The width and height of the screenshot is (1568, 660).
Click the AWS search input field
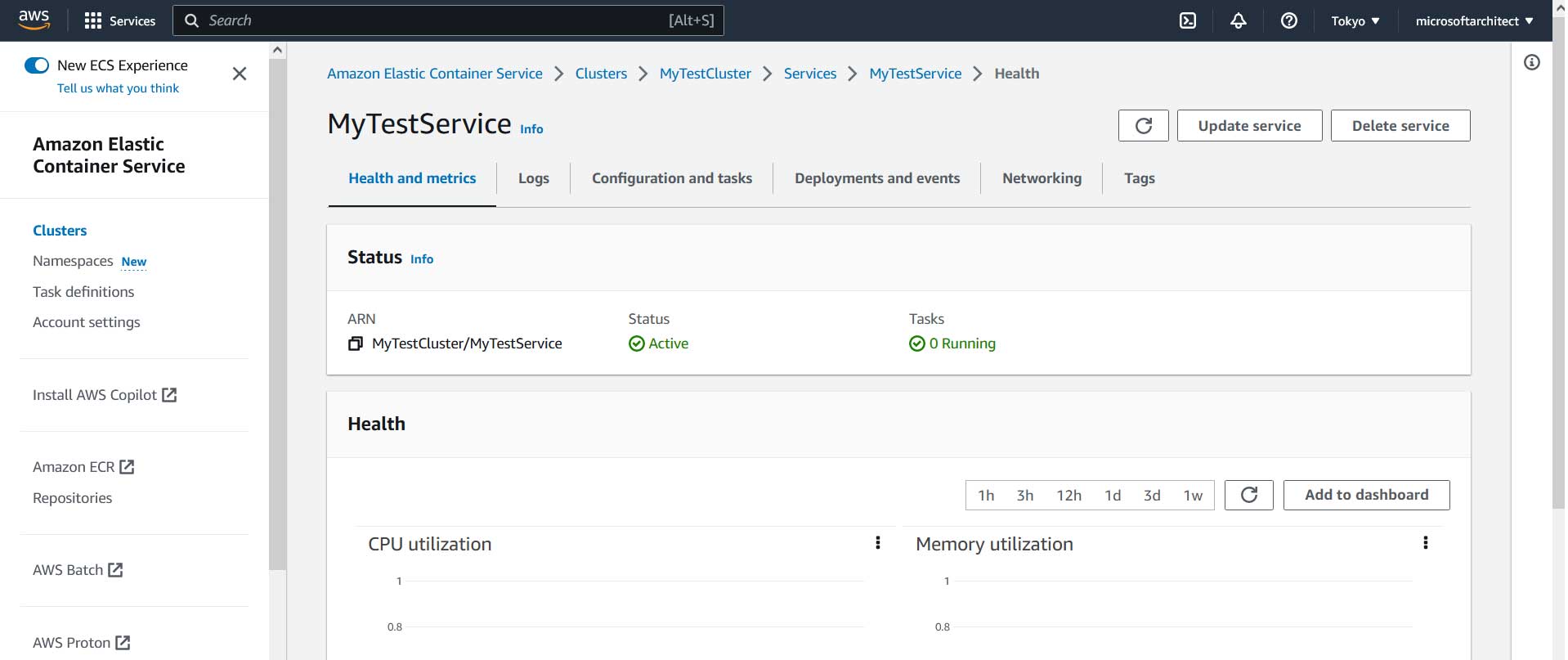(x=448, y=20)
